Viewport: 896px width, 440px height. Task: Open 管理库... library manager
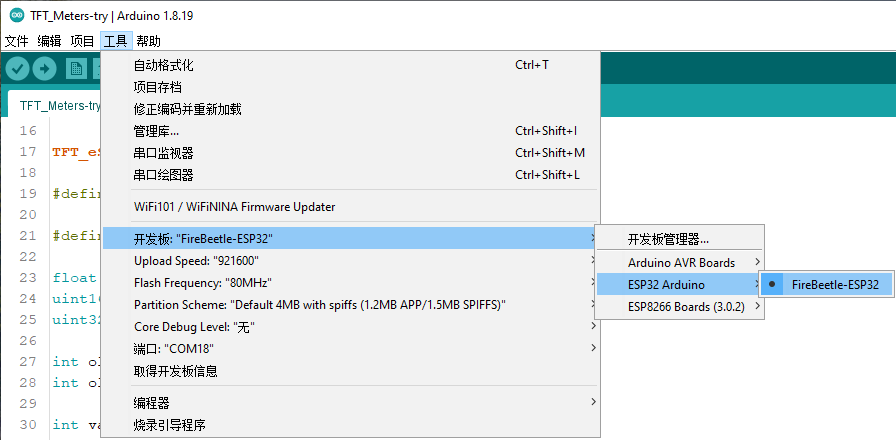tap(351, 131)
